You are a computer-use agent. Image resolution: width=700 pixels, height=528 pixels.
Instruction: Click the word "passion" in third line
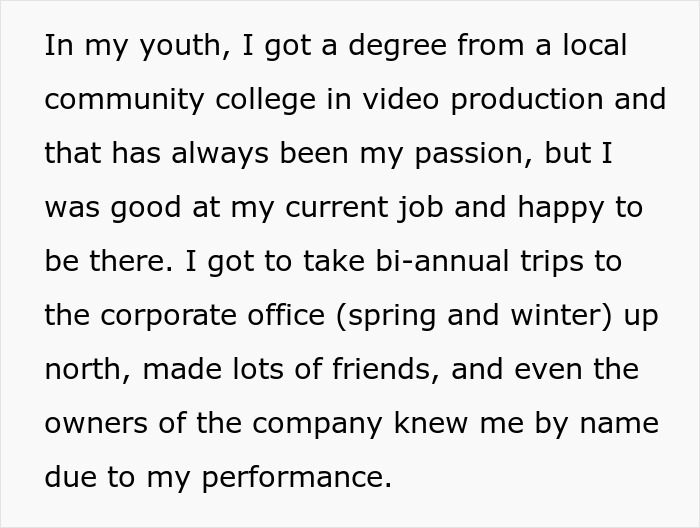pyautogui.click(x=468, y=154)
